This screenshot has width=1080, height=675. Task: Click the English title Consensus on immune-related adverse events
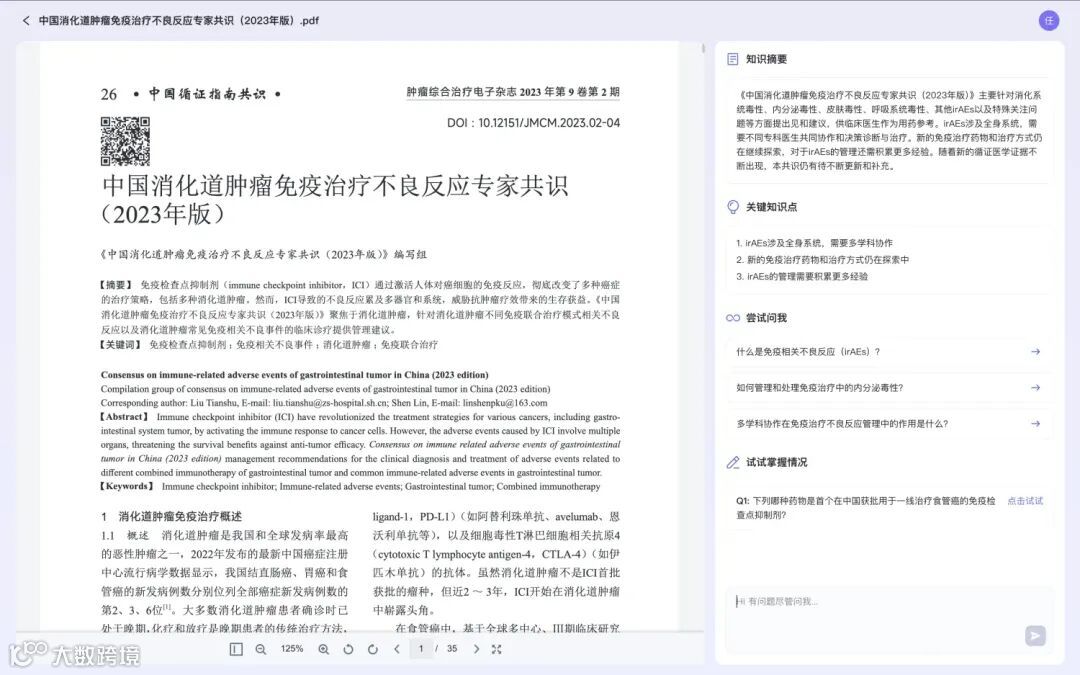(x=294, y=375)
